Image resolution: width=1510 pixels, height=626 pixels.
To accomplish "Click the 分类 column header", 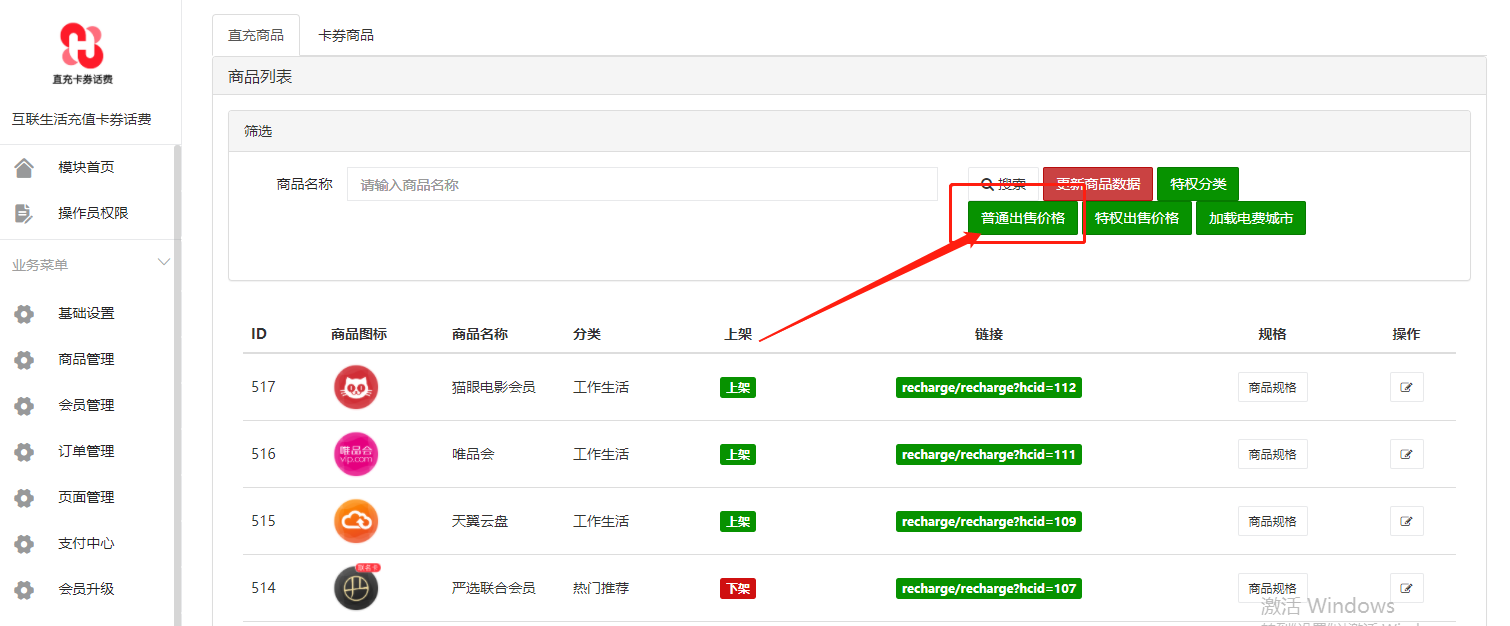I will (587, 334).
